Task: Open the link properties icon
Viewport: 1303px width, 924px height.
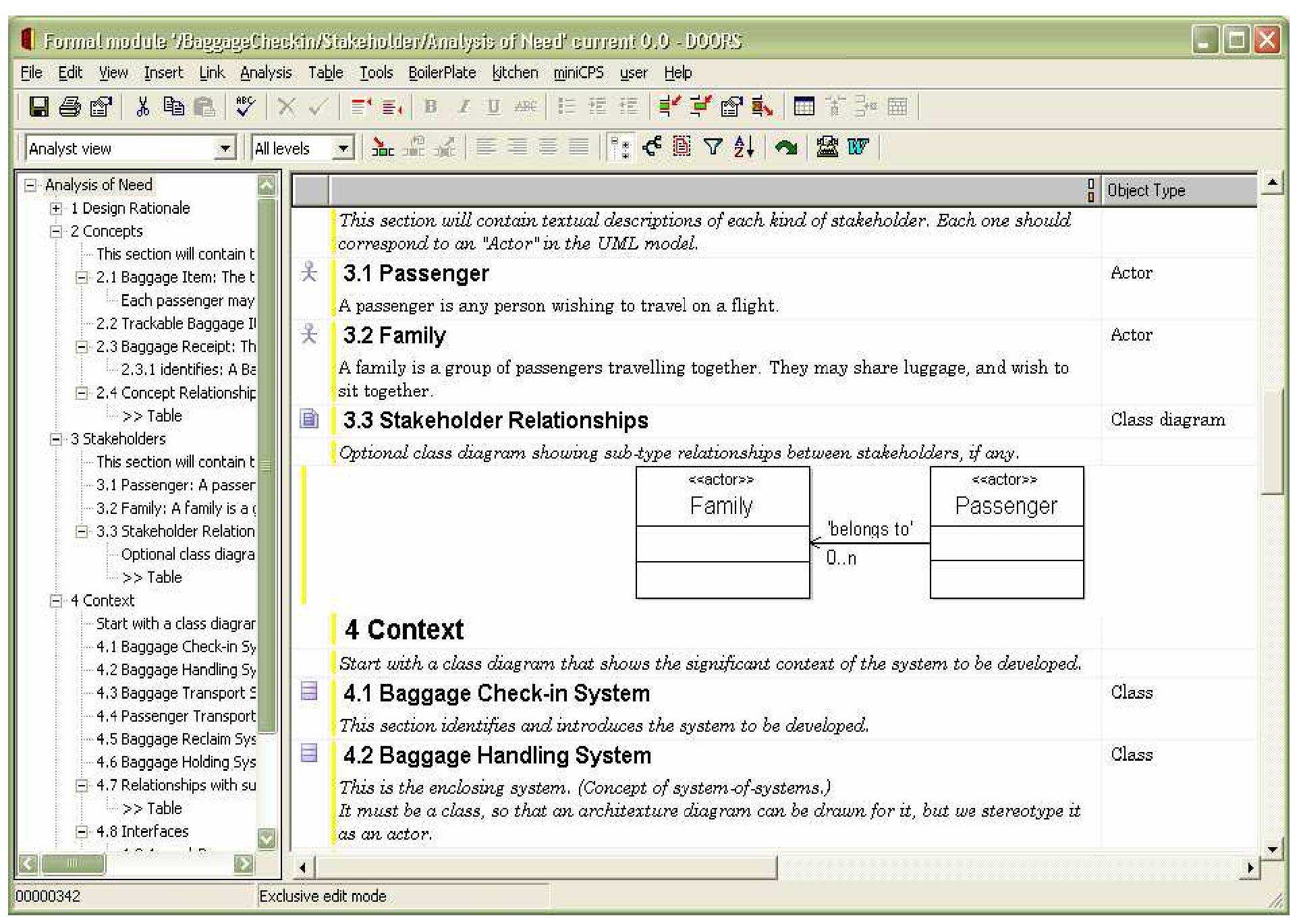Action: (x=731, y=107)
